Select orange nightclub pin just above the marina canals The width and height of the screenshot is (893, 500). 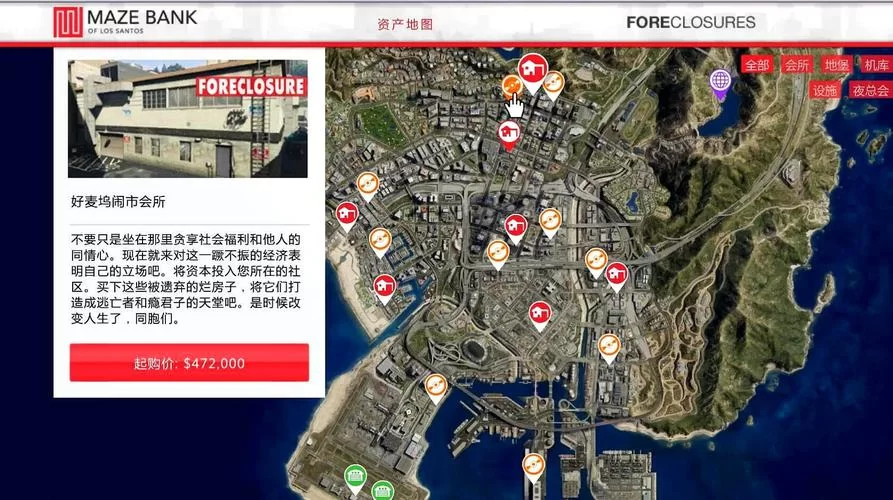[380, 241]
